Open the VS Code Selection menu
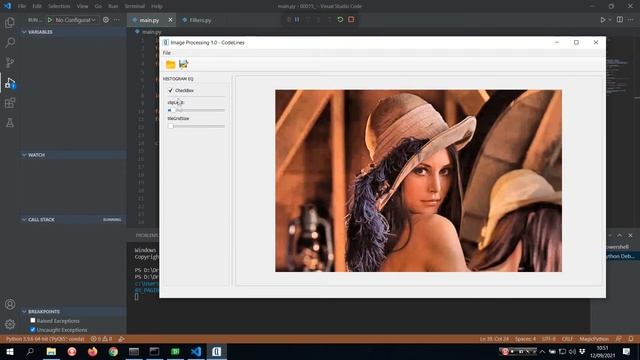This screenshot has height=360, width=640. click(59, 6)
